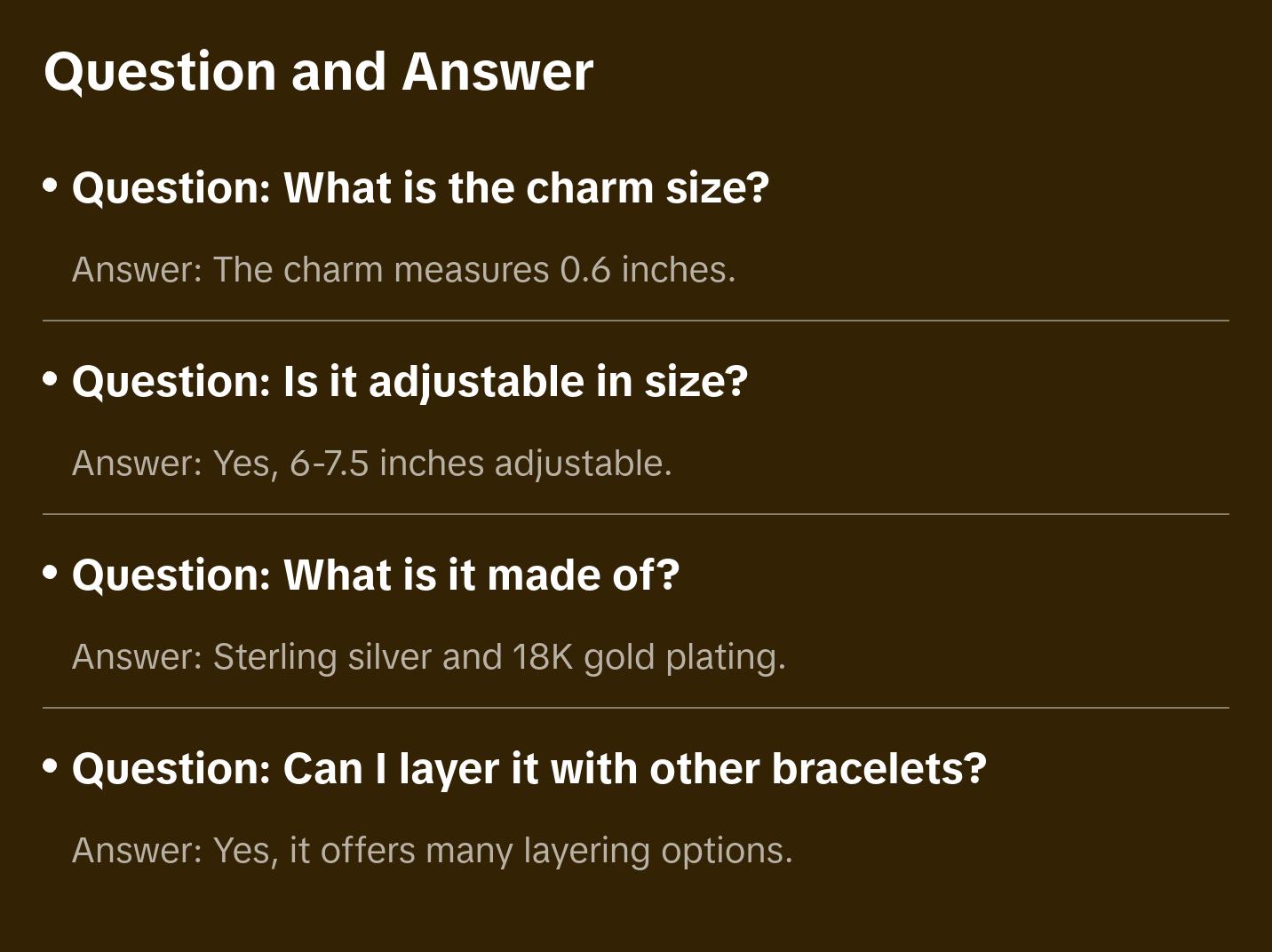Select the "Is it adjustable in size?" question

coord(409,382)
